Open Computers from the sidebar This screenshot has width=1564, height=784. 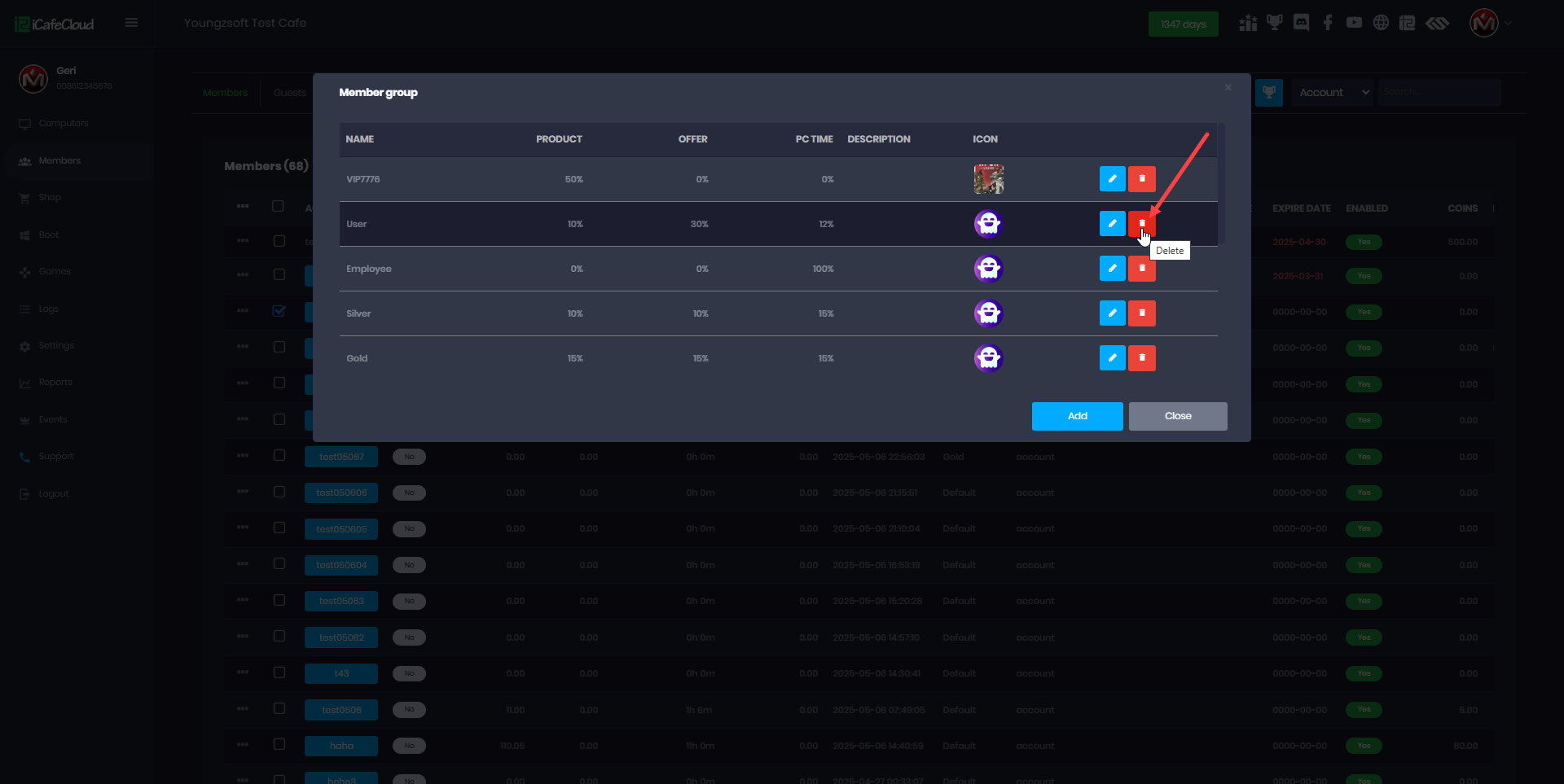[63, 124]
